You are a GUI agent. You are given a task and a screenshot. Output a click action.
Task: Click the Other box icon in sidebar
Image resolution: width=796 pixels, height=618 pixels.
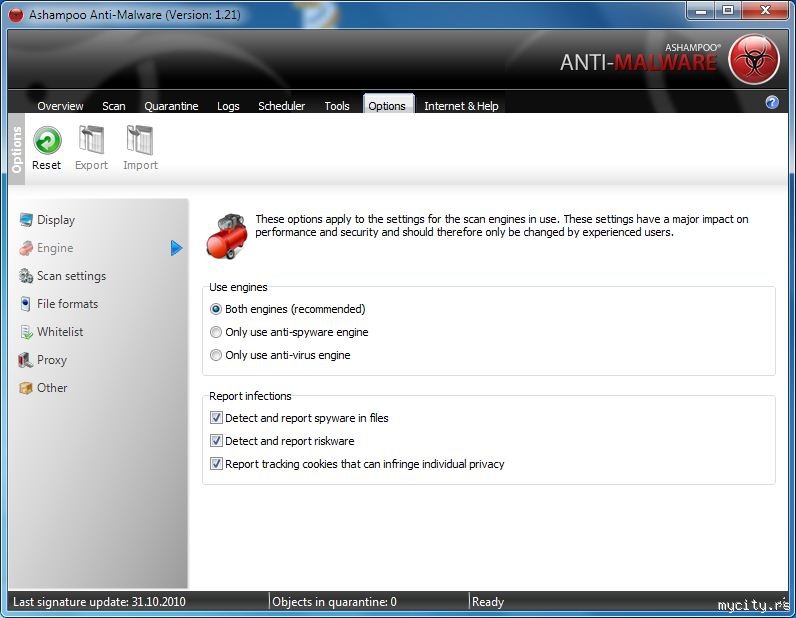[x=26, y=388]
